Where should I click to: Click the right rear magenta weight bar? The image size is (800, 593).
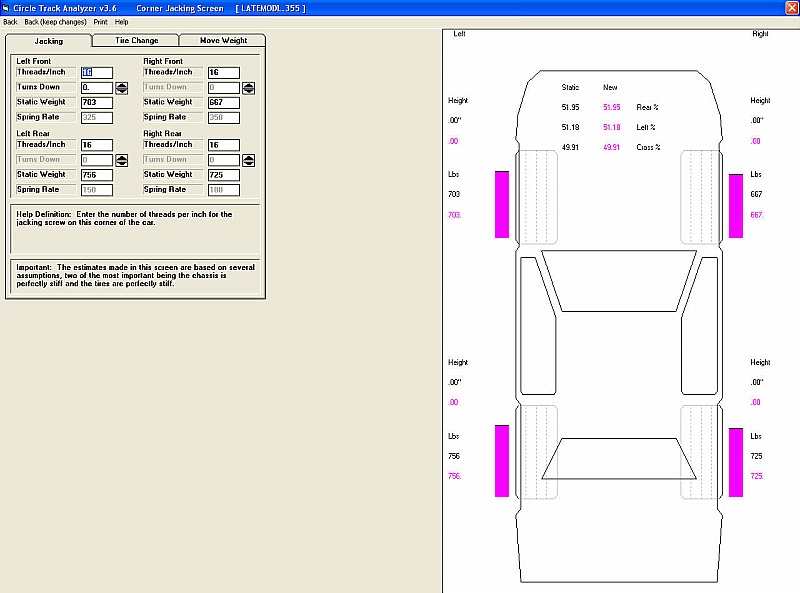(736, 461)
